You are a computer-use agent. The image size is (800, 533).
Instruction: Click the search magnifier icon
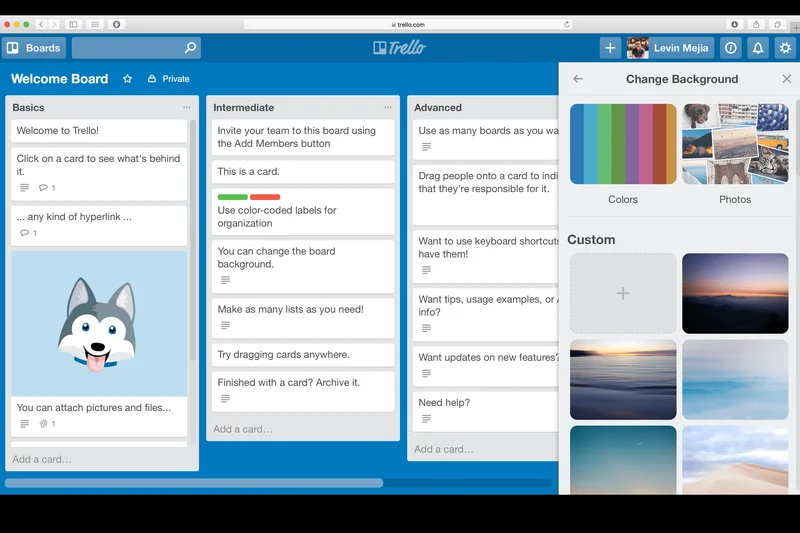(x=190, y=48)
